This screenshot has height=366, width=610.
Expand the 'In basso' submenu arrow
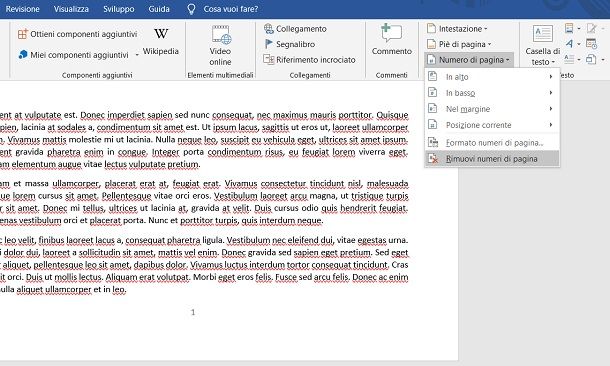click(551, 93)
